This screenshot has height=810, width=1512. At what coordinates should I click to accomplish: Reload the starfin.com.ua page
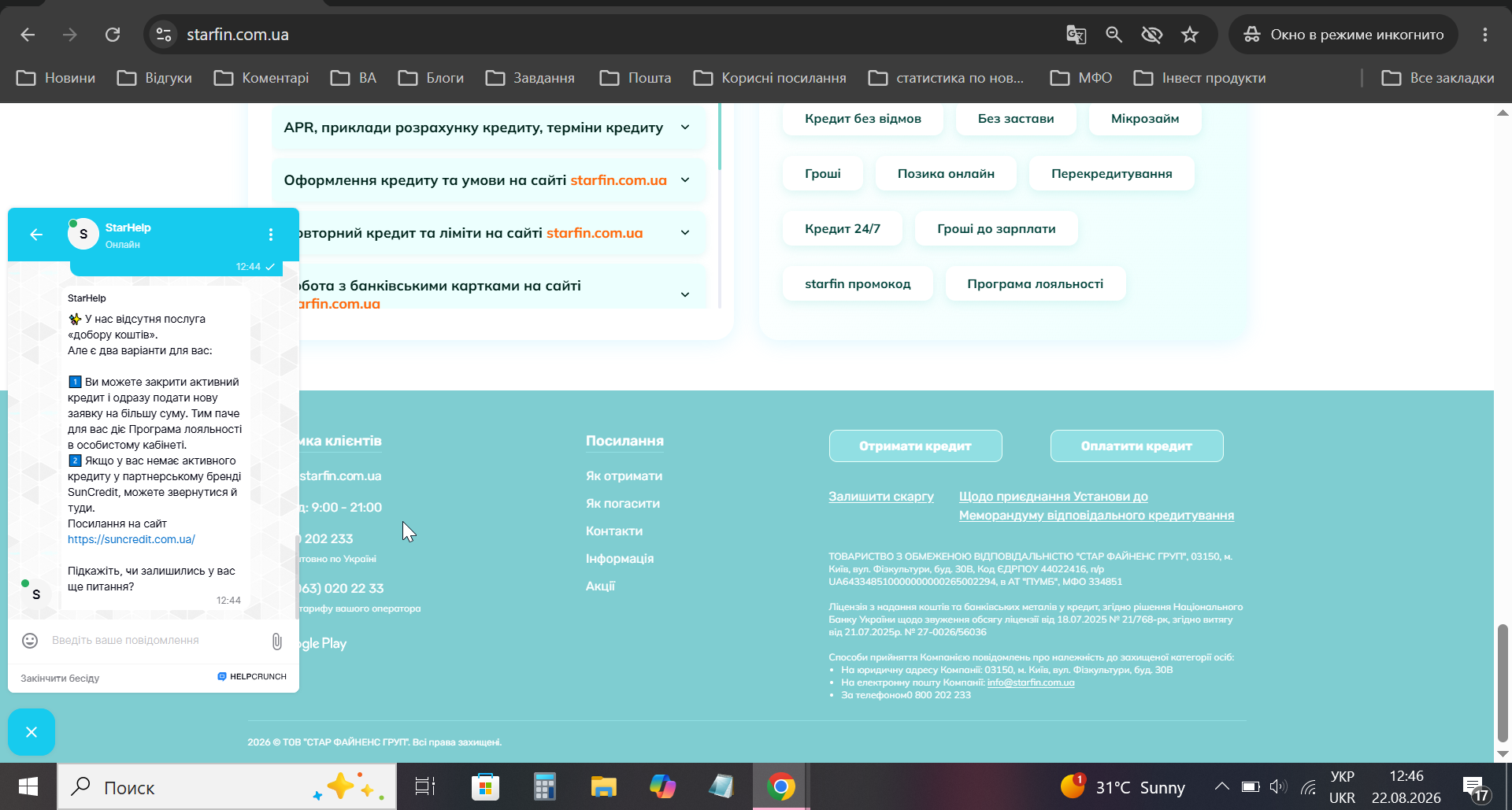pyautogui.click(x=113, y=35)
